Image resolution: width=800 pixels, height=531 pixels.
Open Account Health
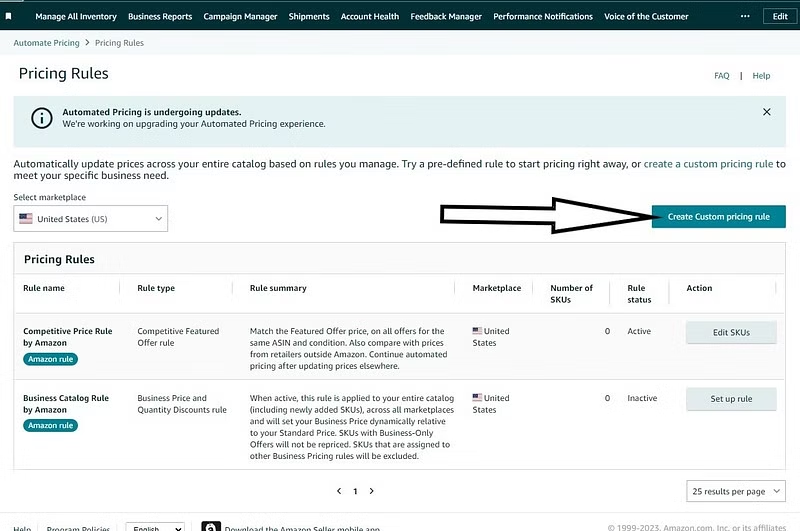pos(370,16)
